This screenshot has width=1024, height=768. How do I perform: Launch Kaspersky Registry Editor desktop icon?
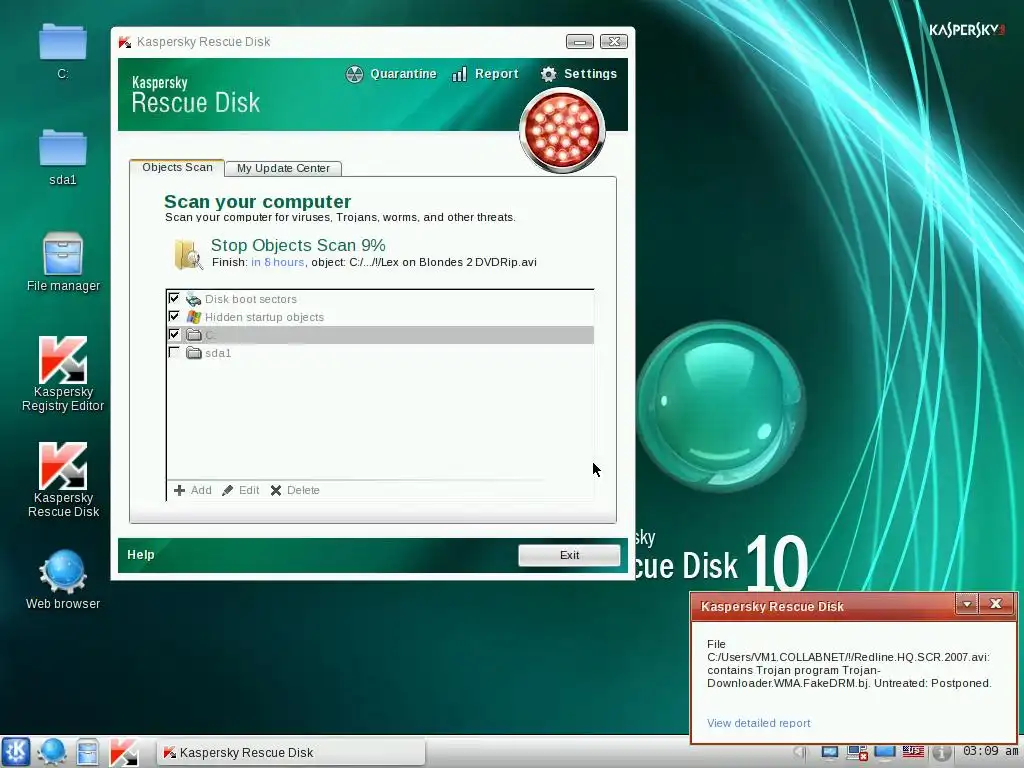tap(63, 374)
